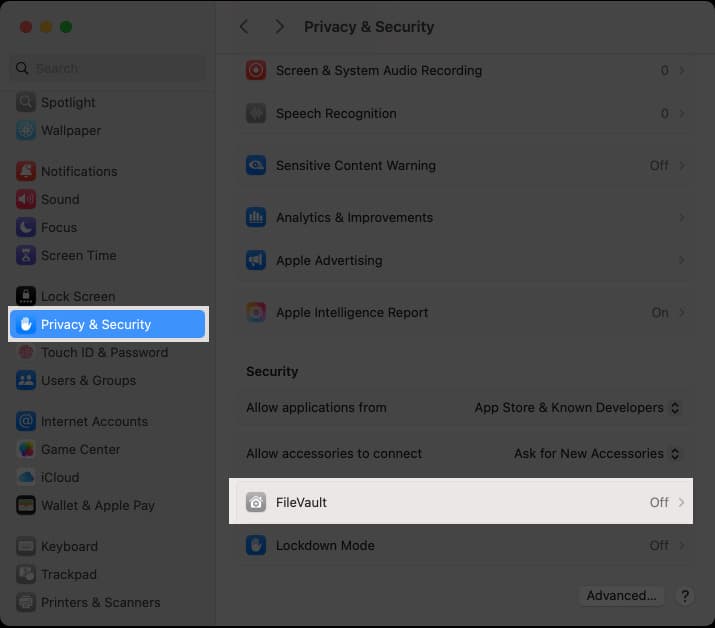Click Sensitive Content Warning Off value

pyautogui.click(x=659, y=165)
